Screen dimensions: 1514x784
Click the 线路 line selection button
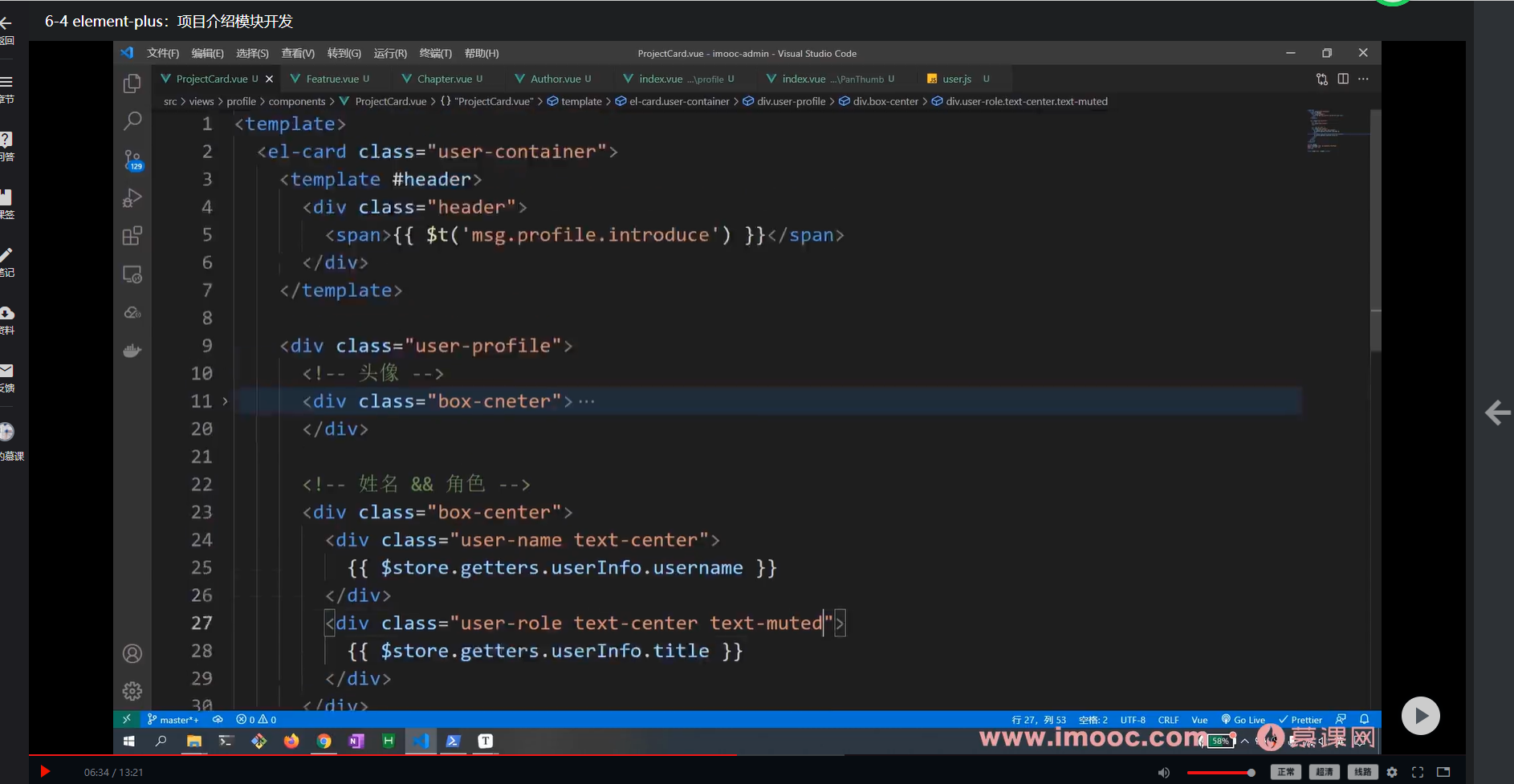[1362, 772]
